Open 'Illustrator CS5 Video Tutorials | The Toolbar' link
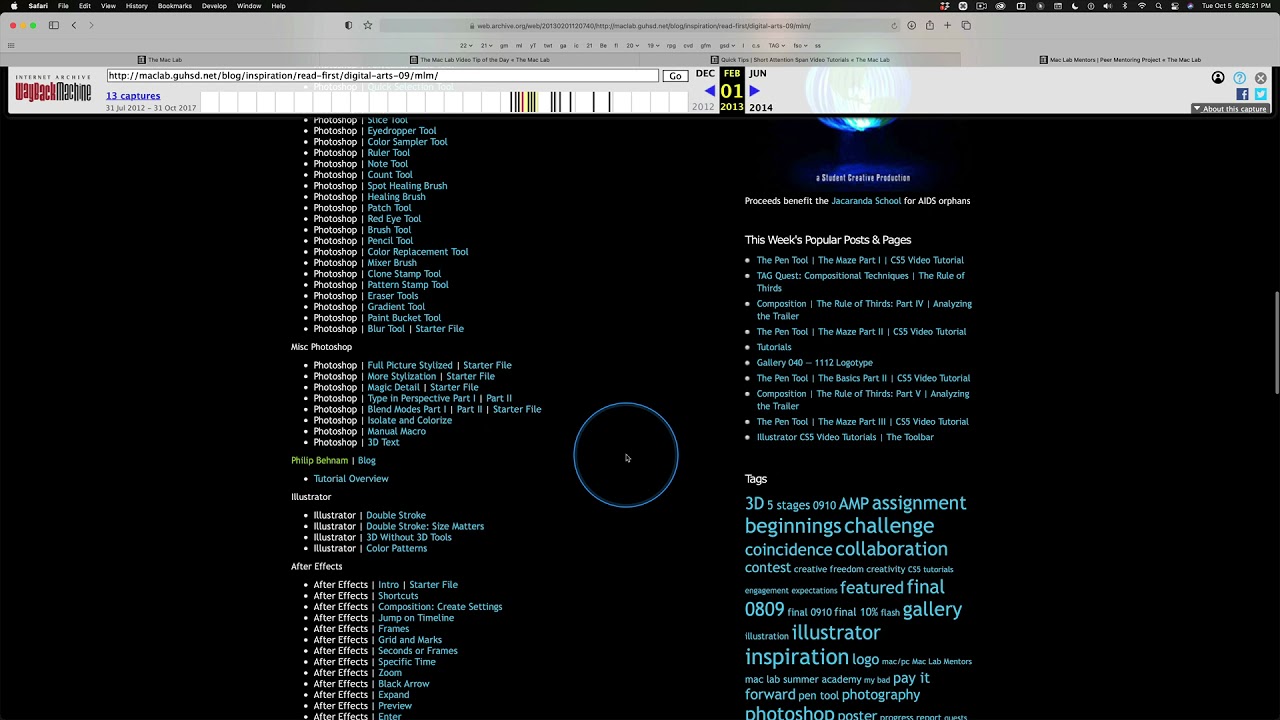The height and width of the screenshot is (720, 1280). point(845,437)
